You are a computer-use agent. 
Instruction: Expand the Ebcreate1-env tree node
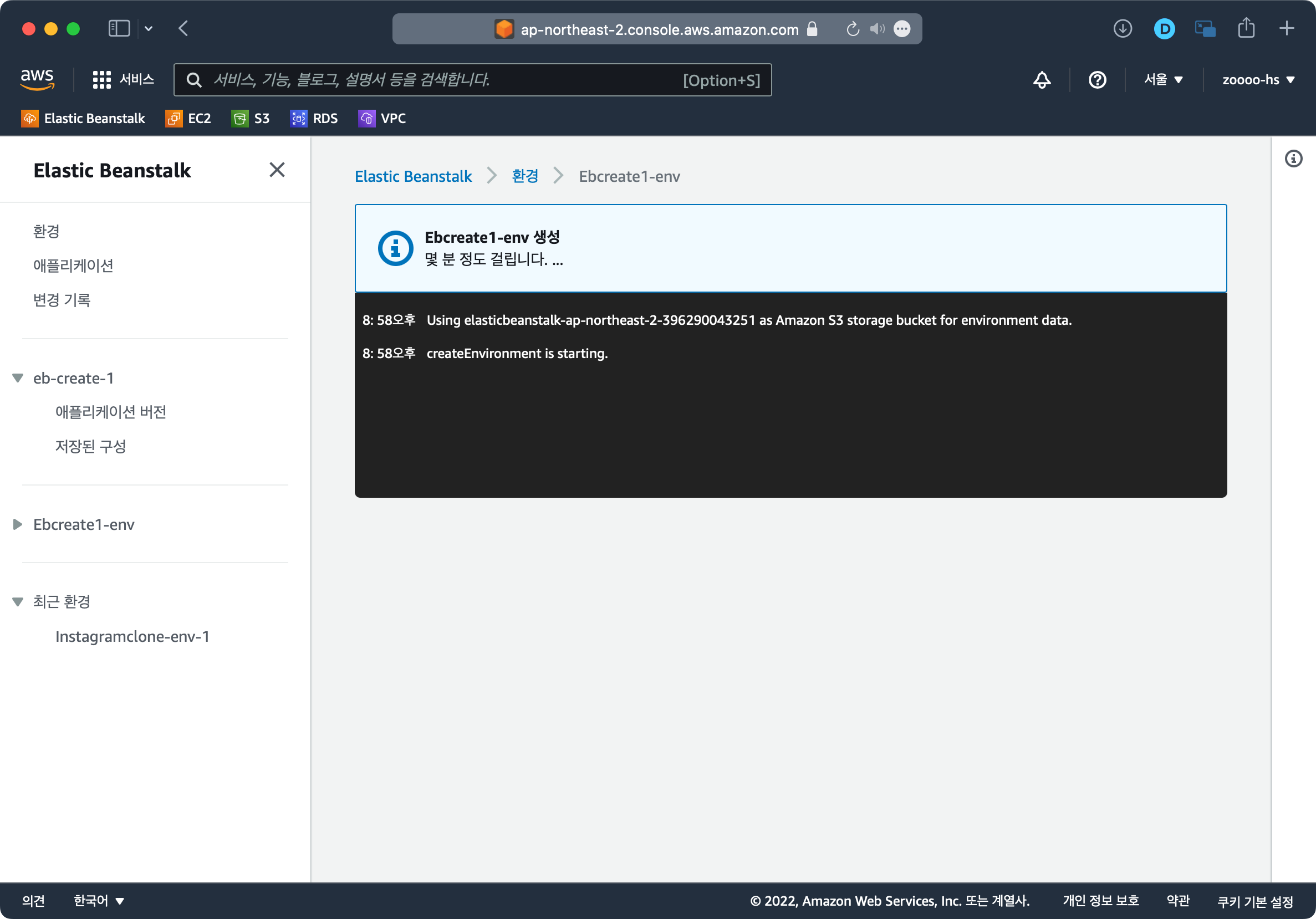[18, 524]
